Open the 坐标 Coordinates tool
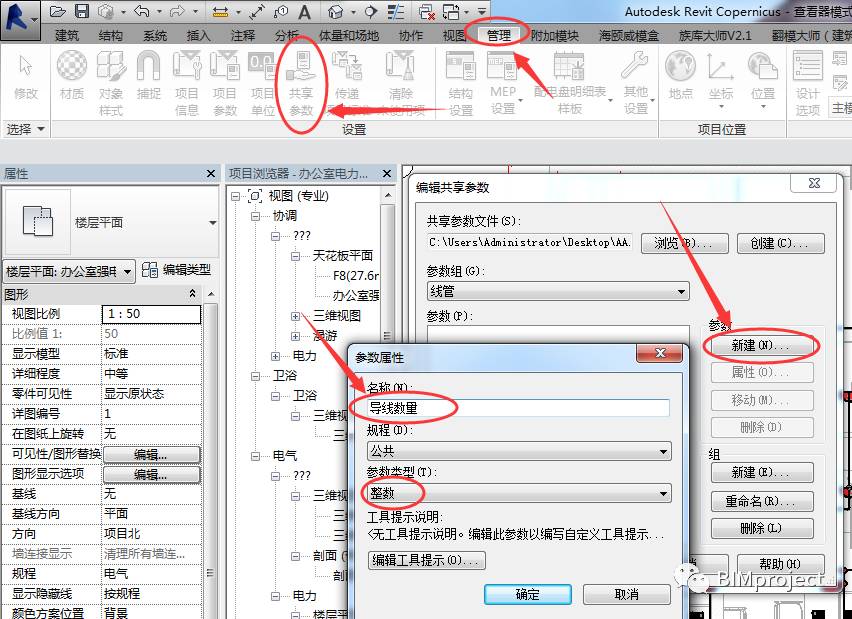Viewport: 852px width, 619px height. pos(721,79)
